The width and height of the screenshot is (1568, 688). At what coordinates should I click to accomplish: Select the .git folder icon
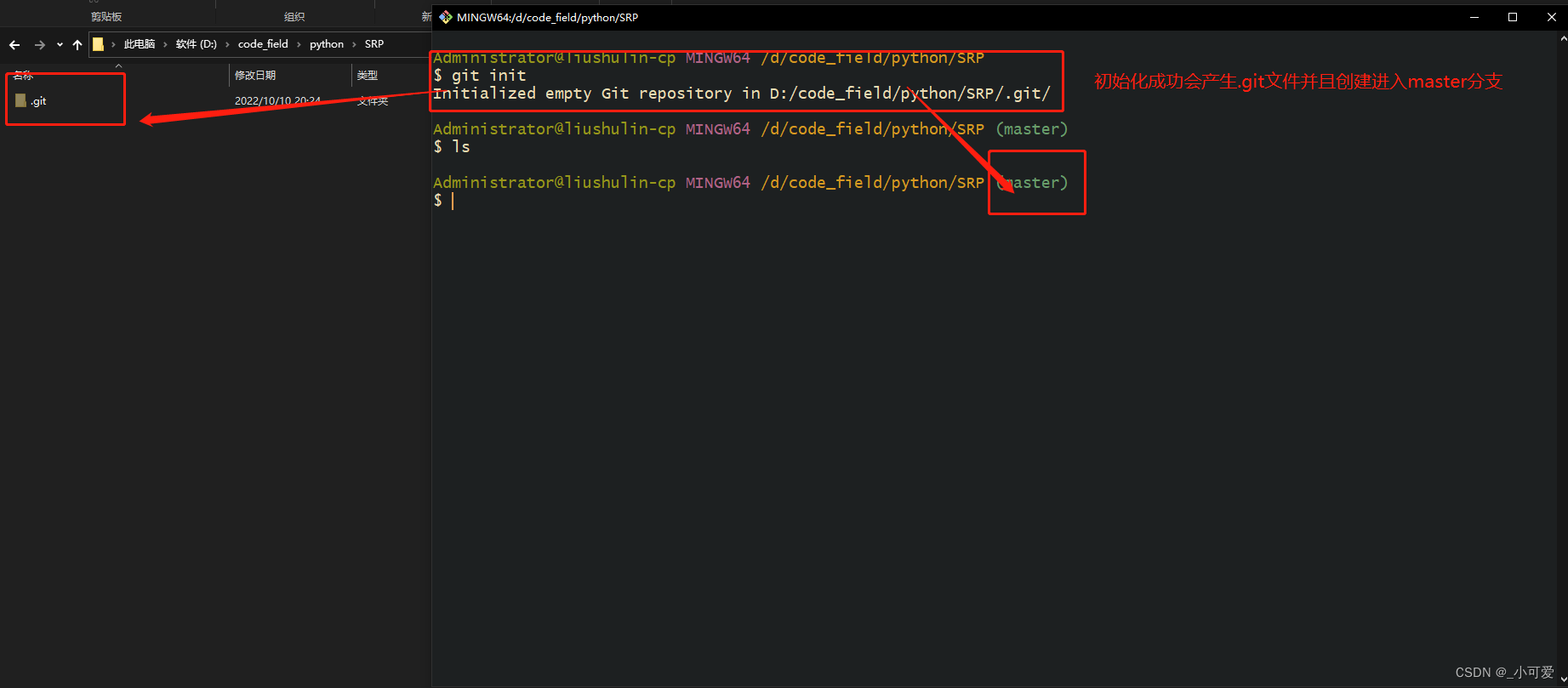pyautogui.click(x=21, y=100)
